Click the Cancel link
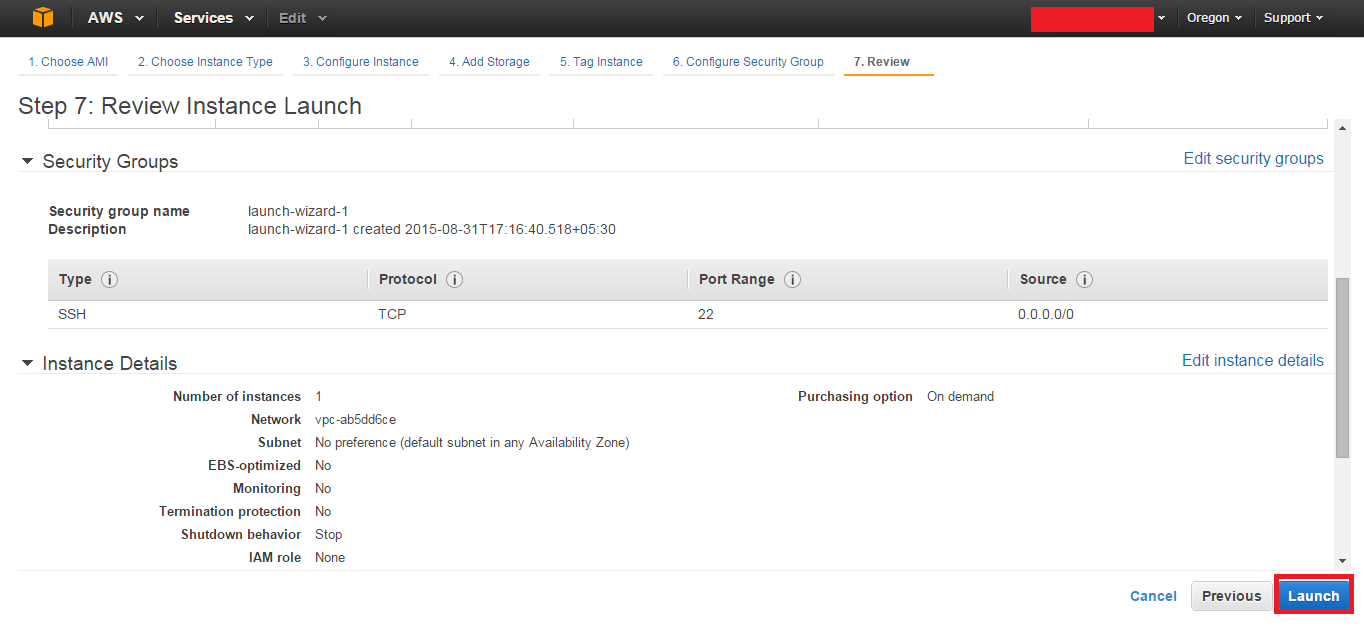 1153,596
